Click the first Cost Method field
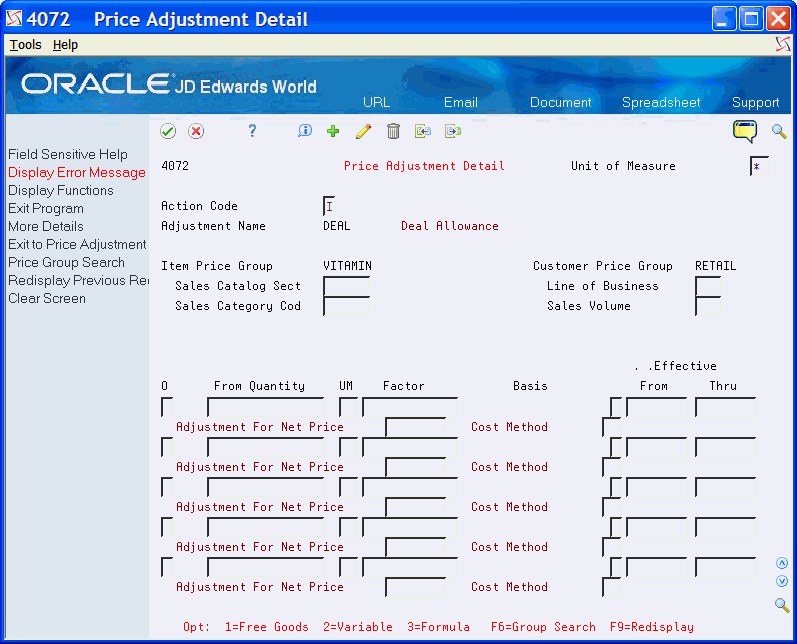The height and width of the screenshot is (644, 797). (611, 427)
